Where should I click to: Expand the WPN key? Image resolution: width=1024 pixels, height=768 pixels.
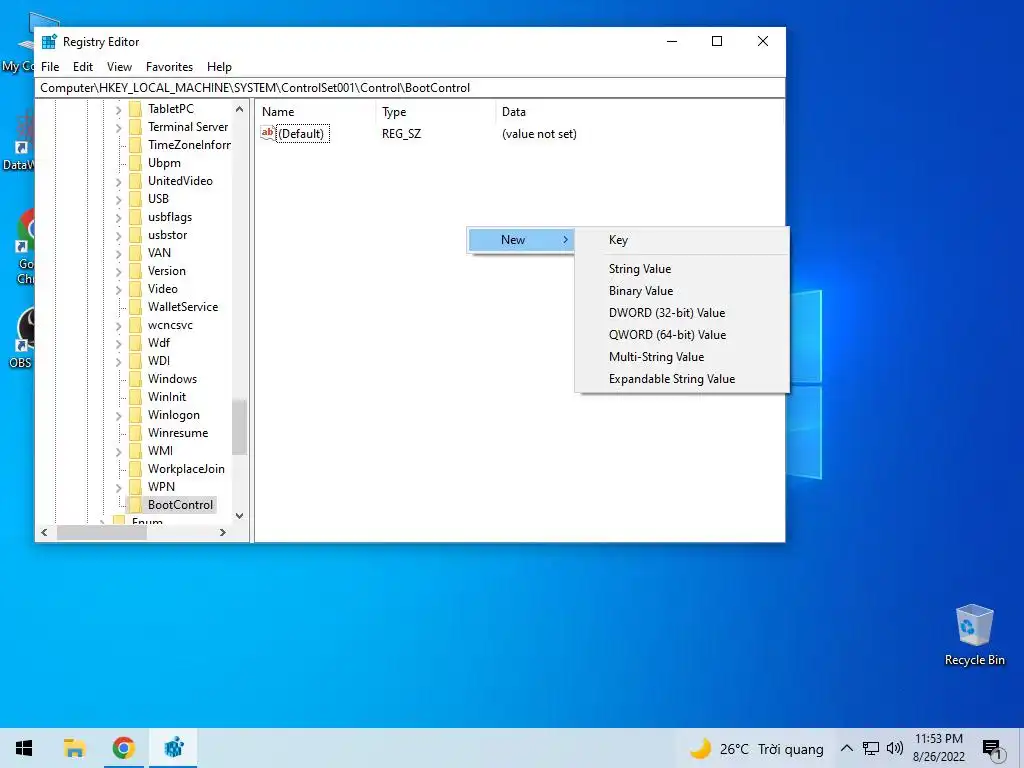[118, 487]
